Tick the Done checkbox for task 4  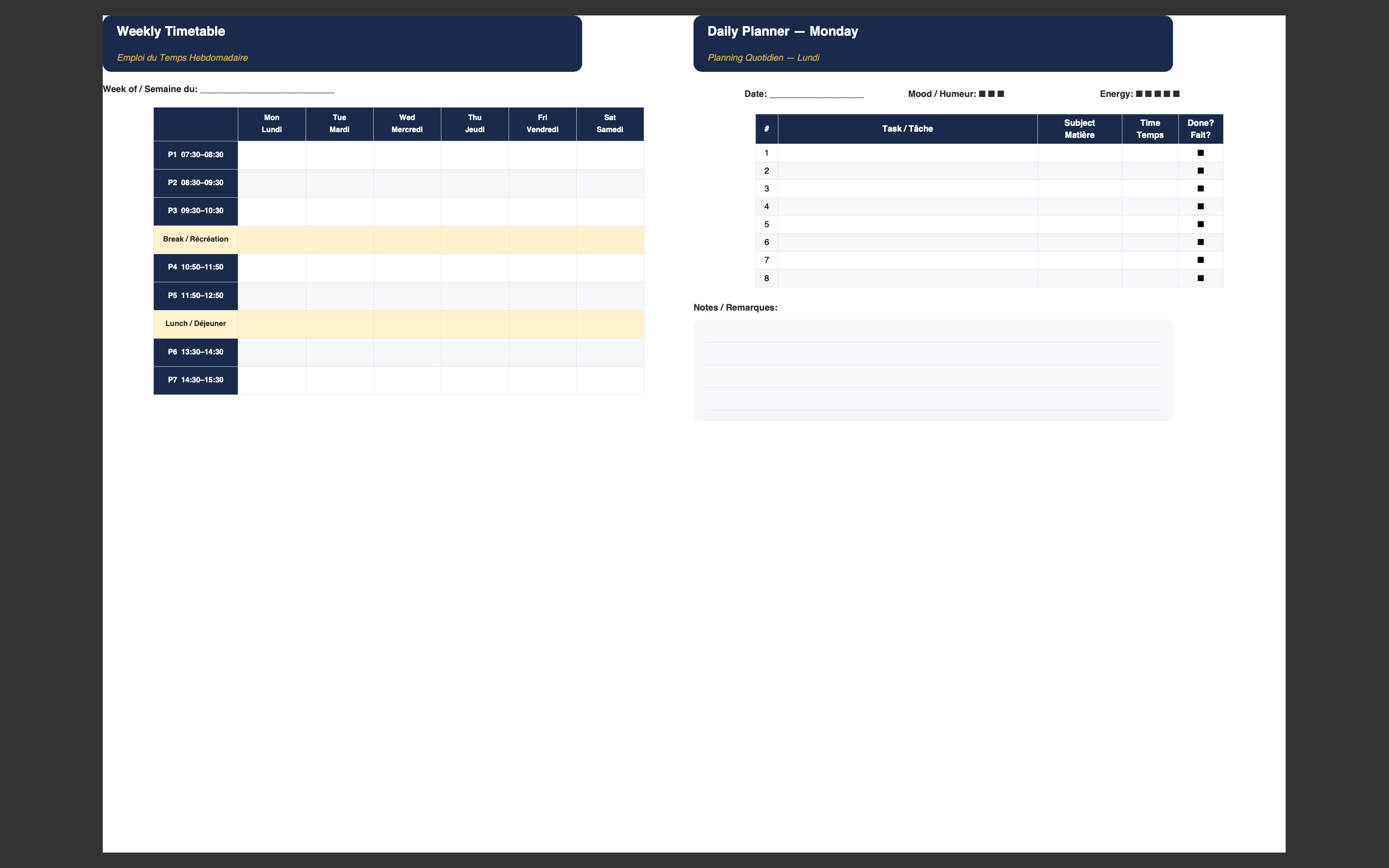click(1200, 206)
